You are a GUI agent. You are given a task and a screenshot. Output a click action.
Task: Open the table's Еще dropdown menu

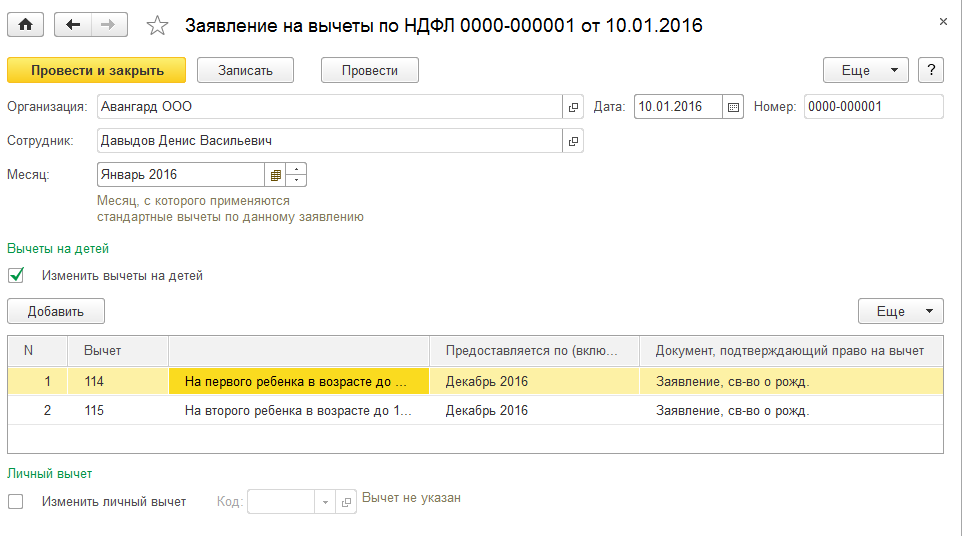point(900,311)
